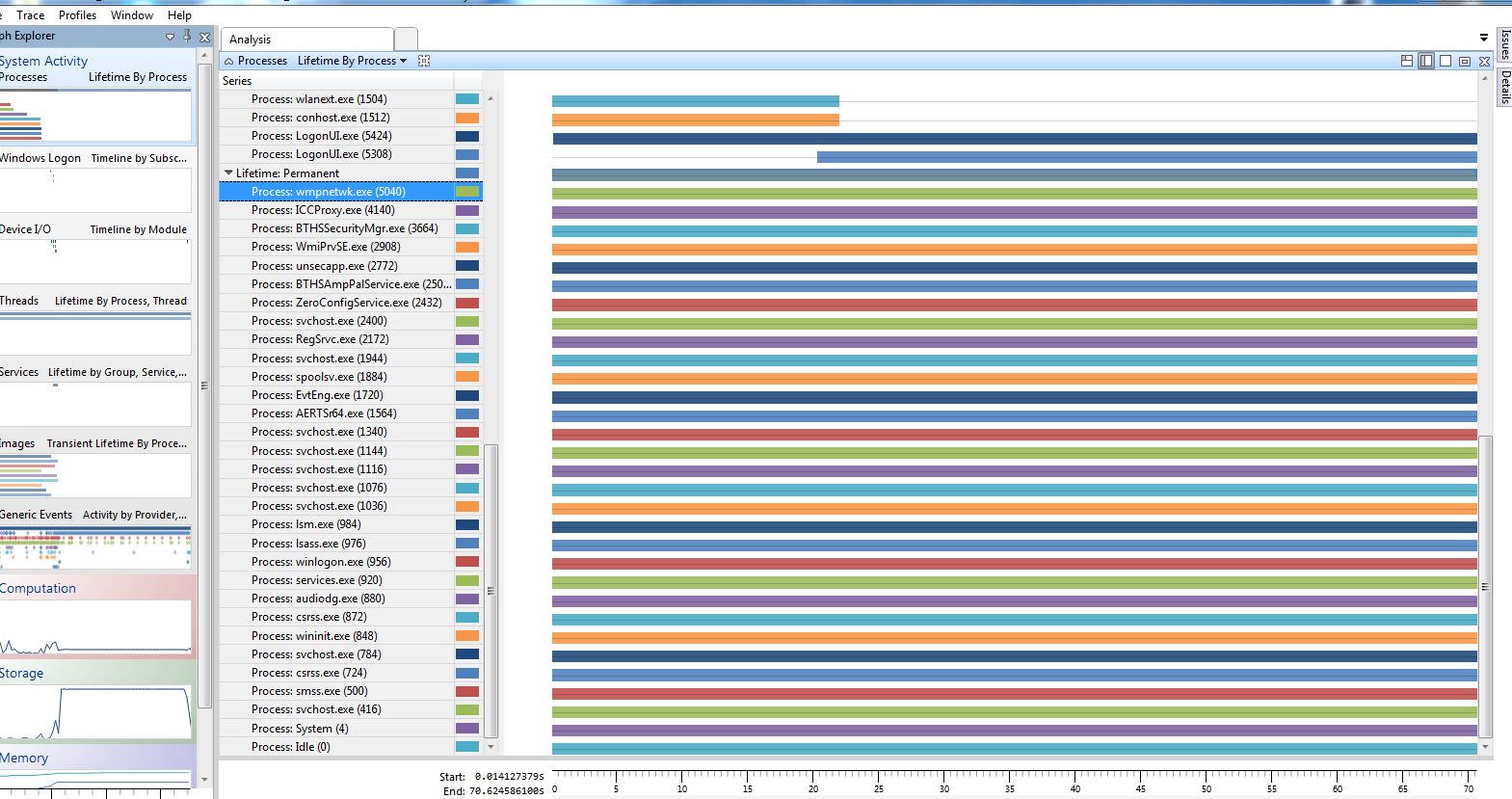1512x799 pixels.
Task: Open the Help menu
Action: click(179, 15)
